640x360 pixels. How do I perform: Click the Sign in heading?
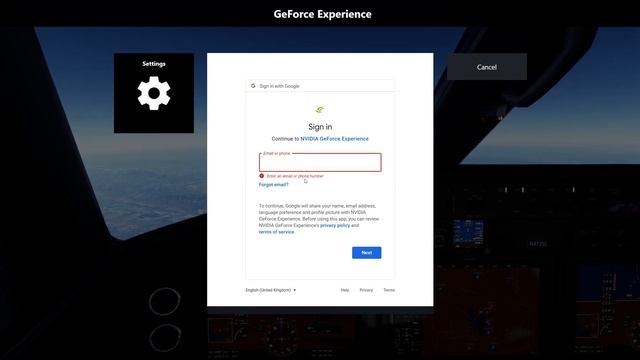(320, 127)
